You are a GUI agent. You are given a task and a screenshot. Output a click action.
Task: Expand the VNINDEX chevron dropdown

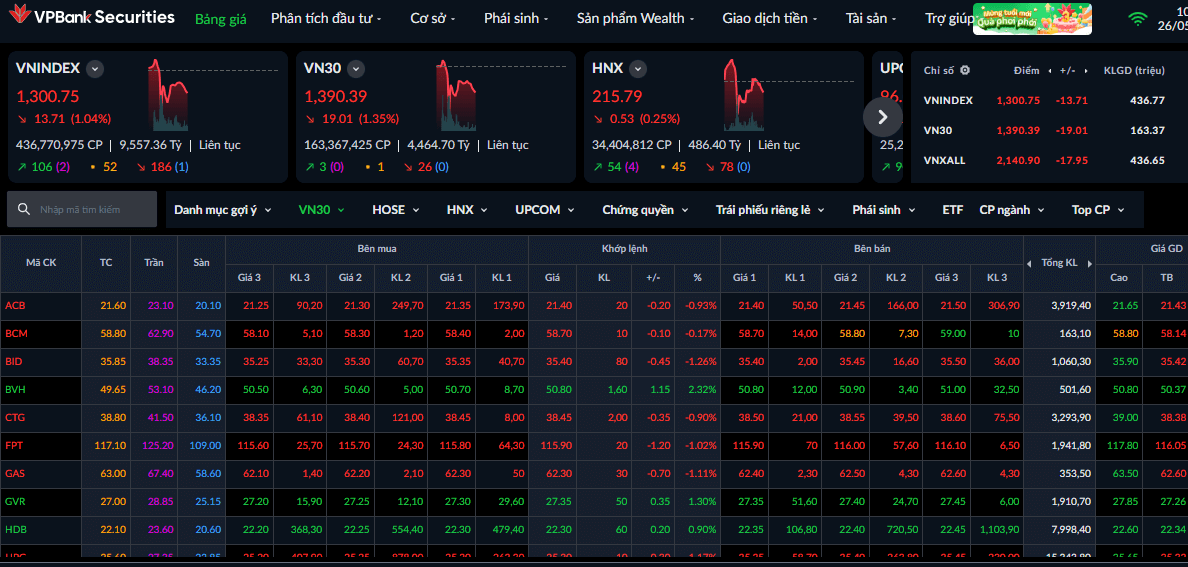[95, 69]
